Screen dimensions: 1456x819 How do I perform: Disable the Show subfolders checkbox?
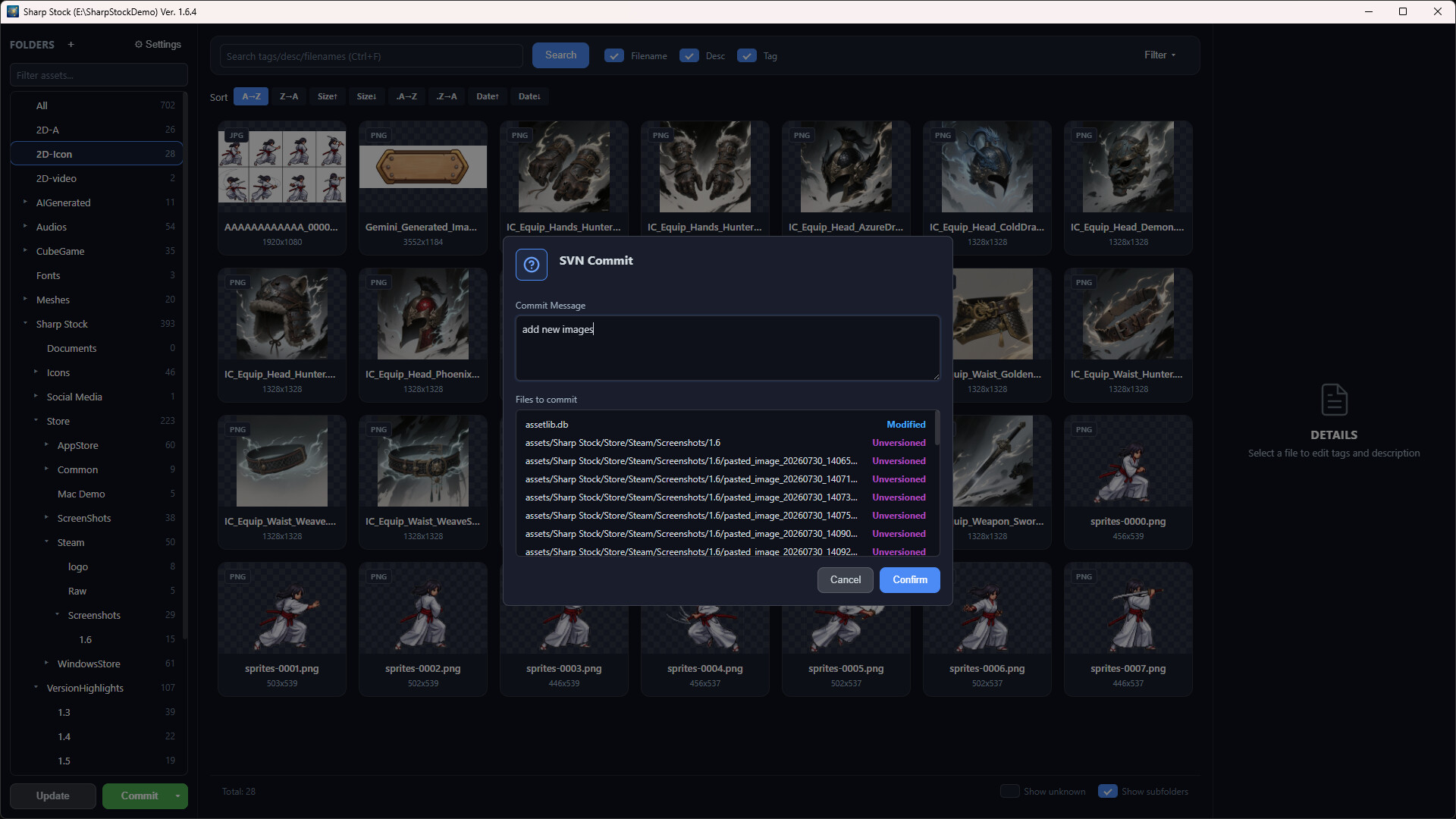(x=1107, y=791)
